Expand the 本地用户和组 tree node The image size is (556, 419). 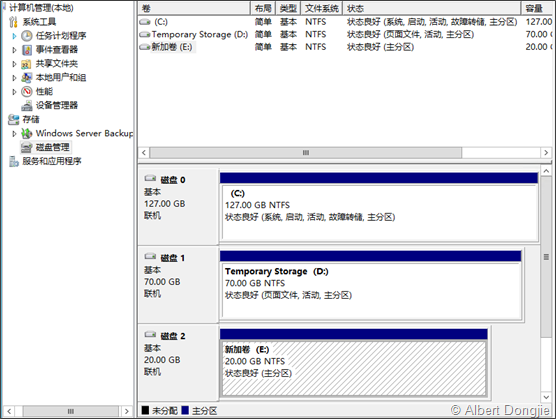click(14, 78)
